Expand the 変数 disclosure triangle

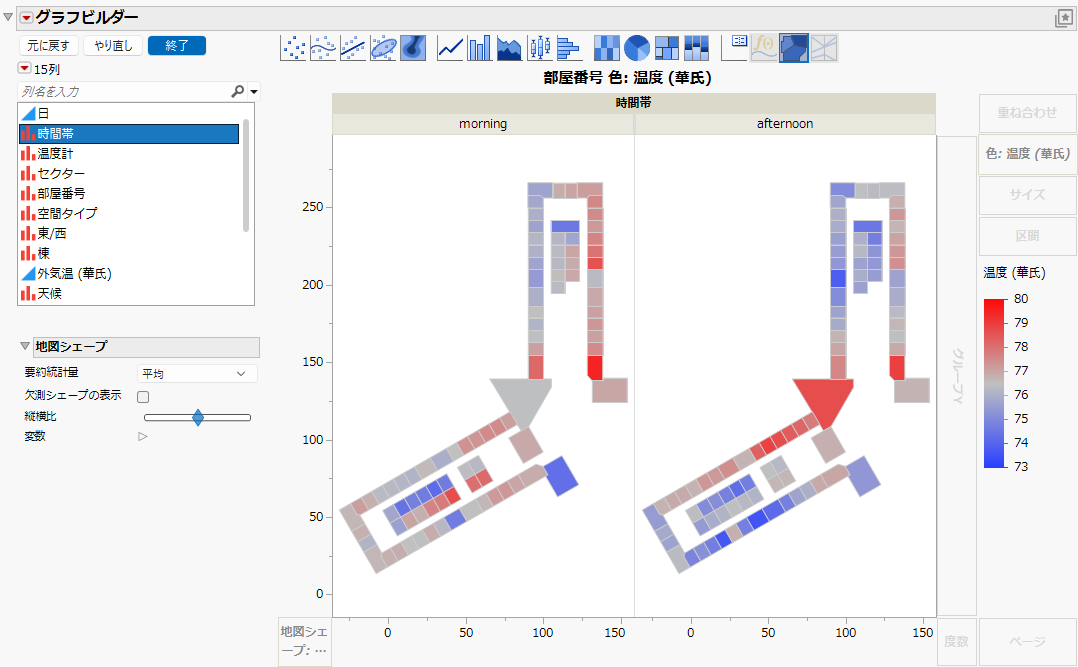[x=142, y=436]
